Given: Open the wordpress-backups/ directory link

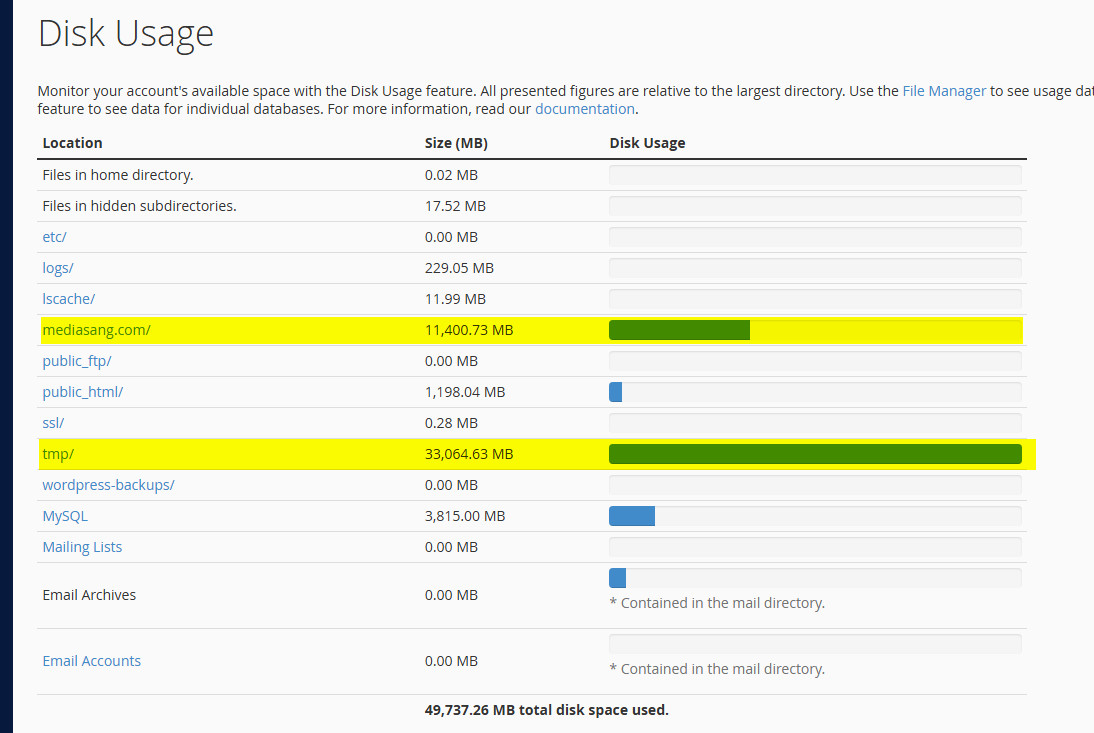Looking at the screenshot, I should [108, 485].
